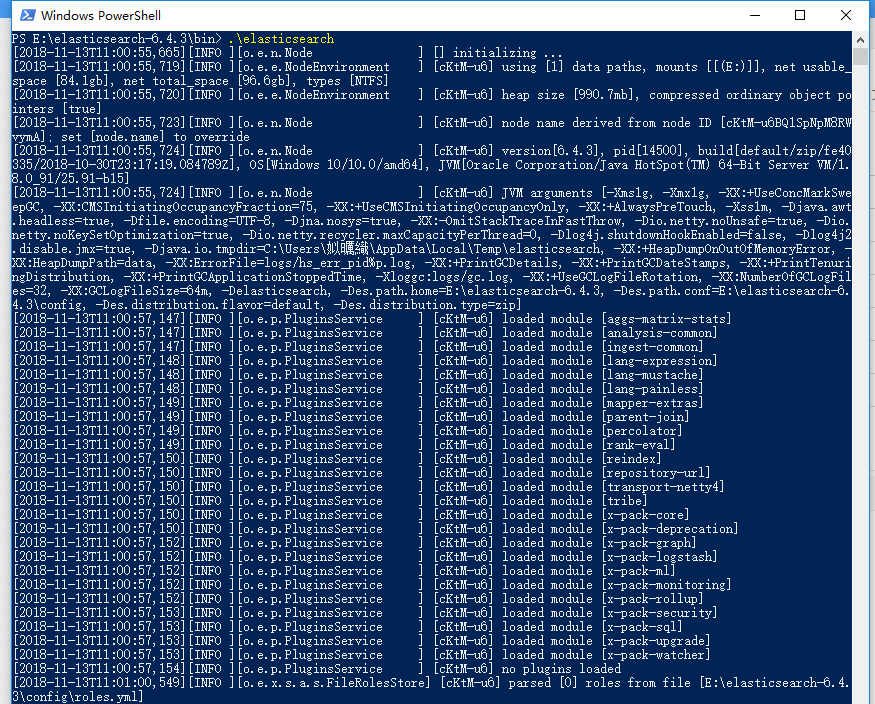Click the 'JVM arguments' log text
Viewport: 875px width, 704px height.
[x=550, y=193]
